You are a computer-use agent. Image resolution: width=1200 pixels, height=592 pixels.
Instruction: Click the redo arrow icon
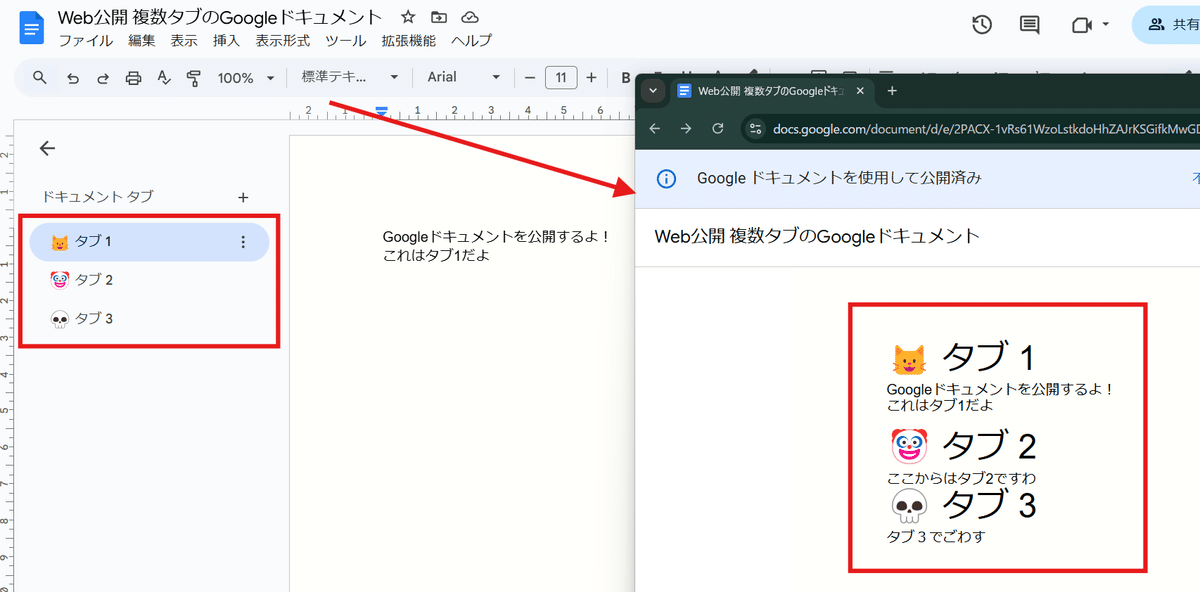click(x=102, y=78)
